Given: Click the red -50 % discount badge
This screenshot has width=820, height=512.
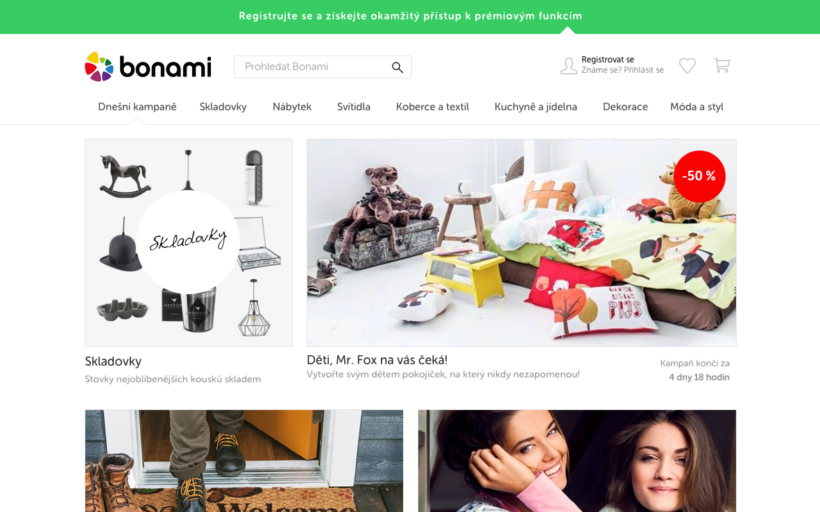Looking at the screenshot, I should (x=699, y=176).
